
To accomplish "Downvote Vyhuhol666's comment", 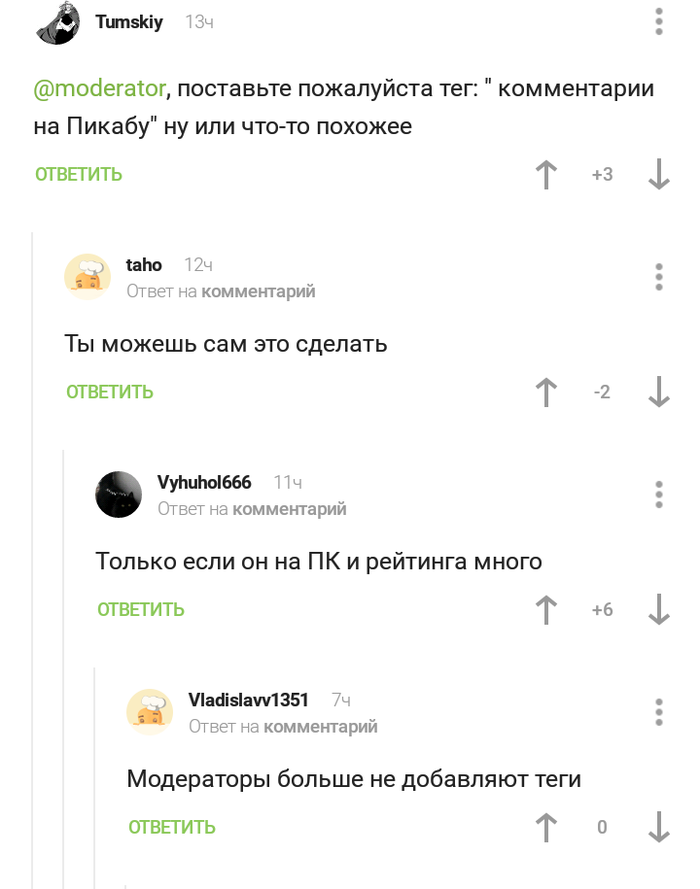I will pyautogui.click(x=658, y=610).
